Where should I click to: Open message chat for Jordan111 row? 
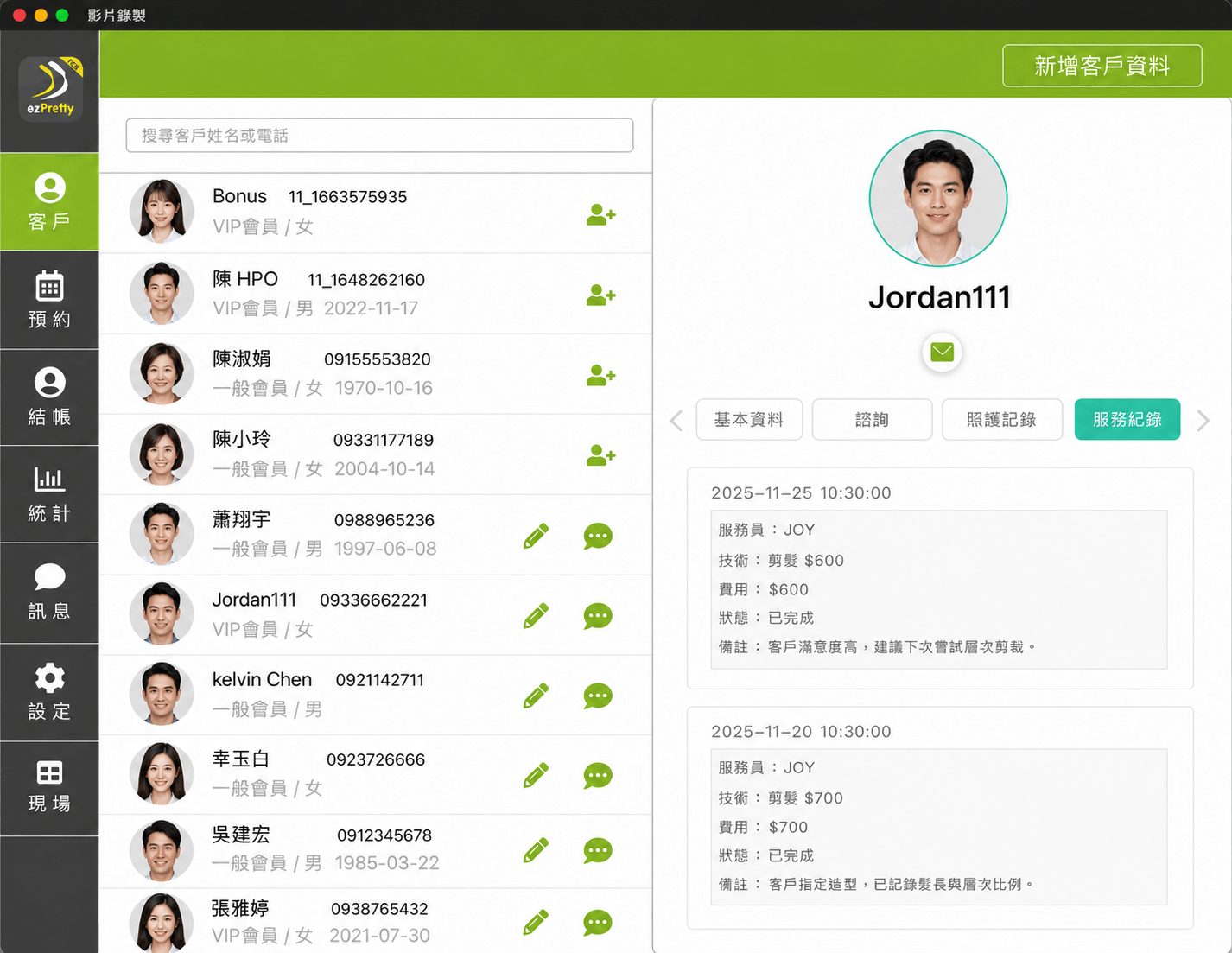click(598, 616)
